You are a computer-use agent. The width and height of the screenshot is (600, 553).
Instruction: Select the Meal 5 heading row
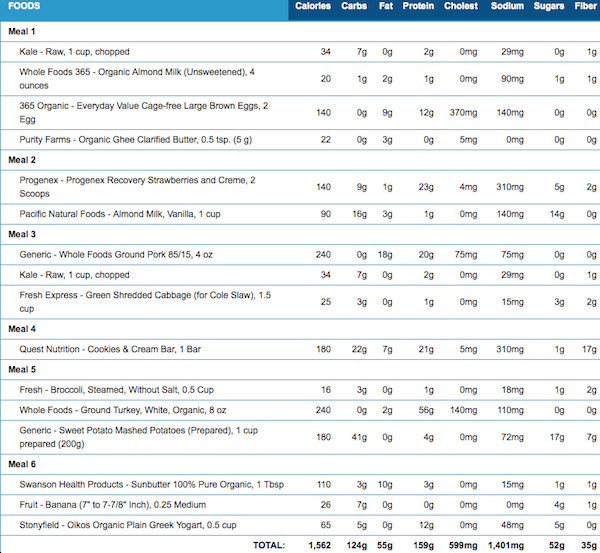click(300, 369)
